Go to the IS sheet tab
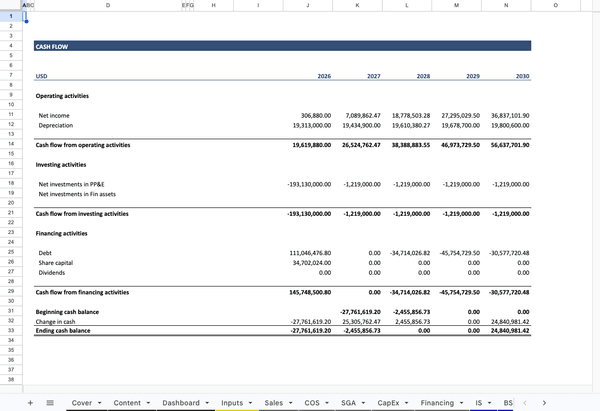Screen dimensions: 600x411 [479, 402]
